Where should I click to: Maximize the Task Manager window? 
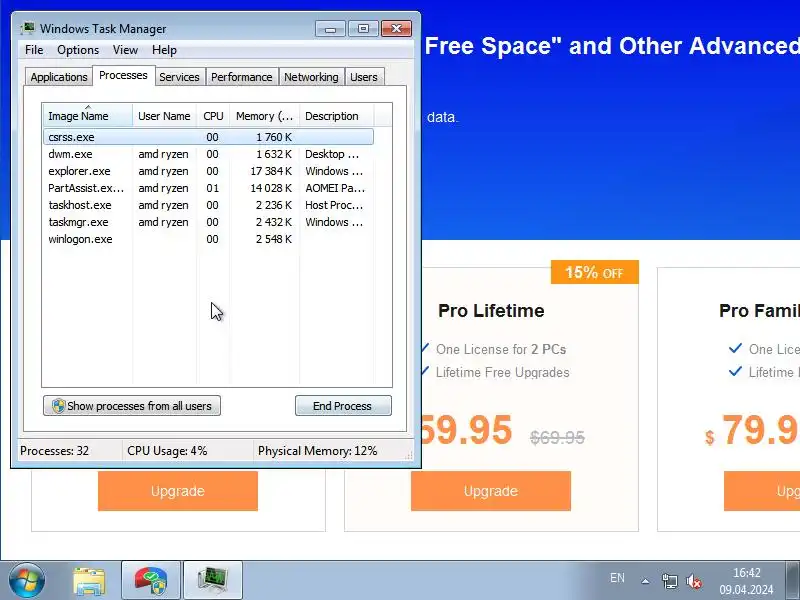(363, 29)
